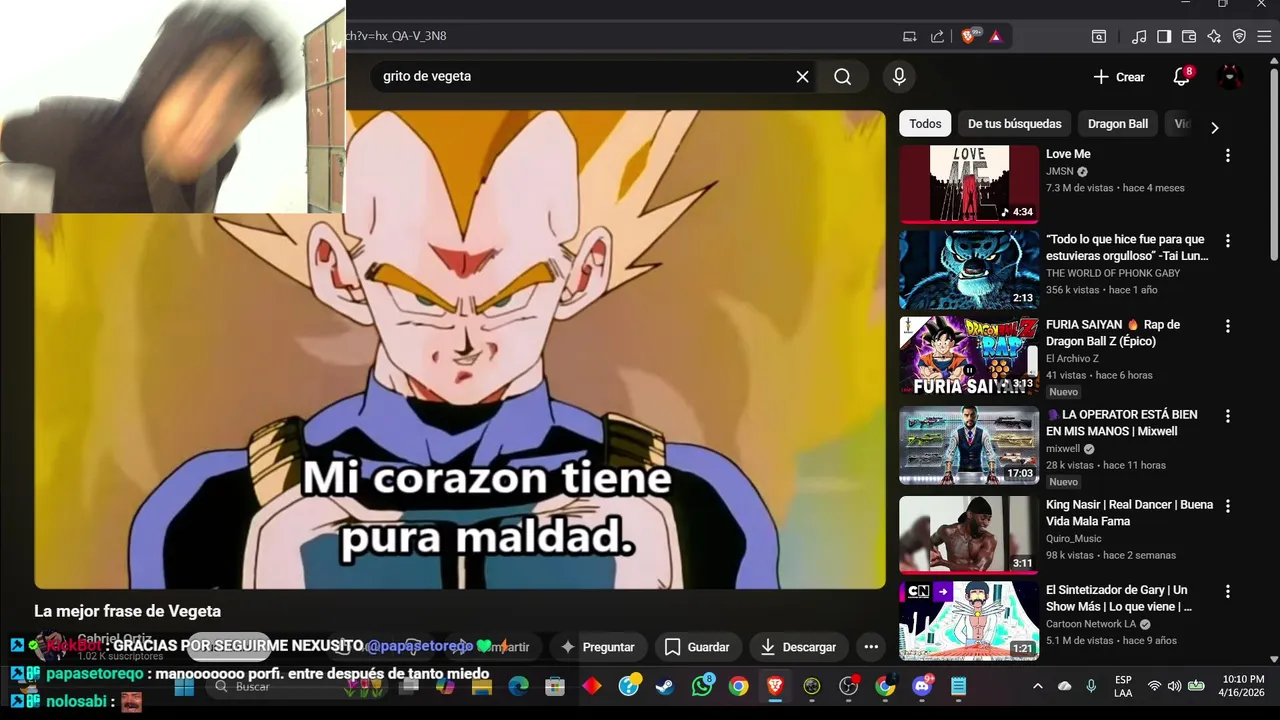Click the Love Me video thumbnail

tap(969, 184)
